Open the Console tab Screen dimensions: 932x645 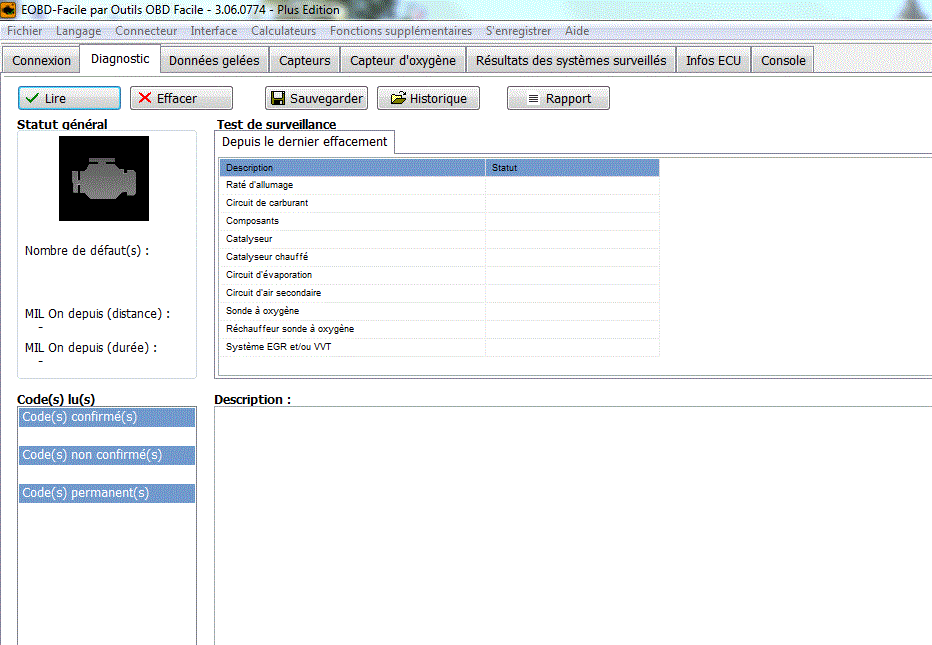tap(783, 60)
